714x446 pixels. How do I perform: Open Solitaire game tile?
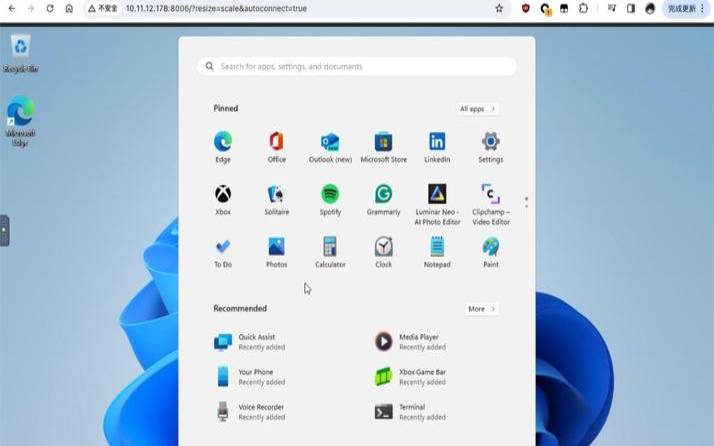pyautogui.click(x=276, y=200)
